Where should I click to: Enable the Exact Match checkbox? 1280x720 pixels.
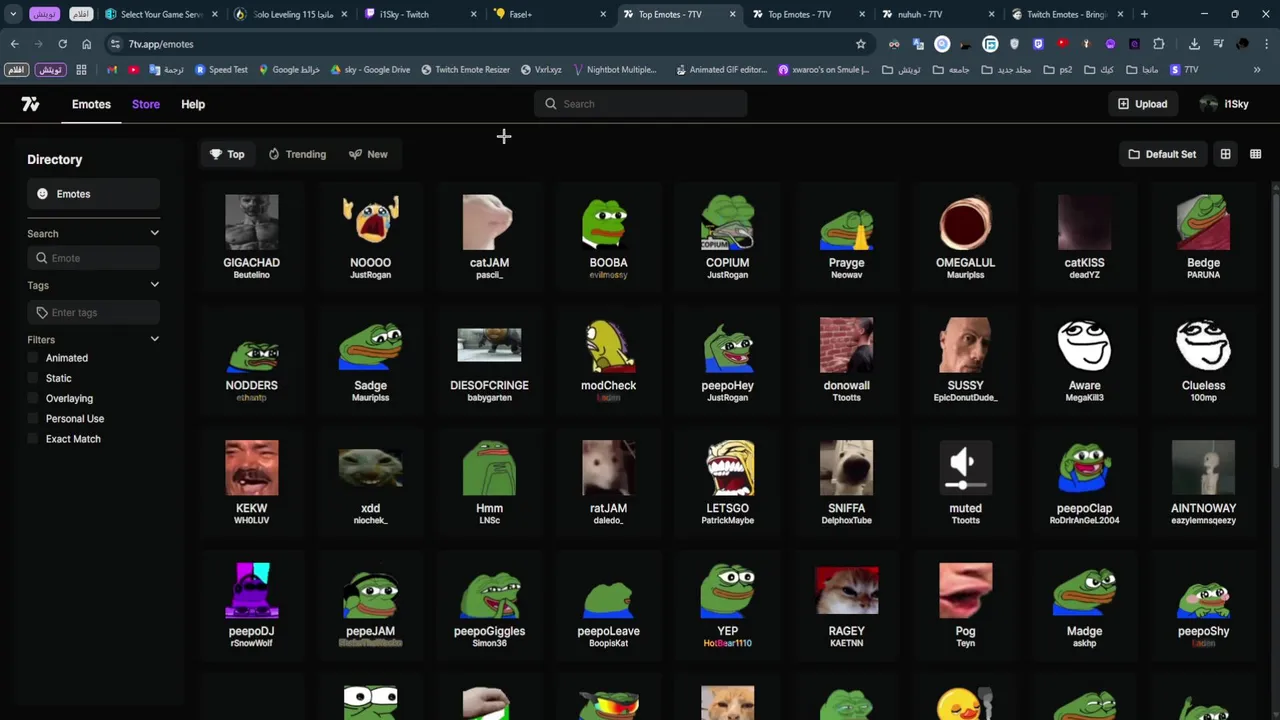(x=33, y=439)
